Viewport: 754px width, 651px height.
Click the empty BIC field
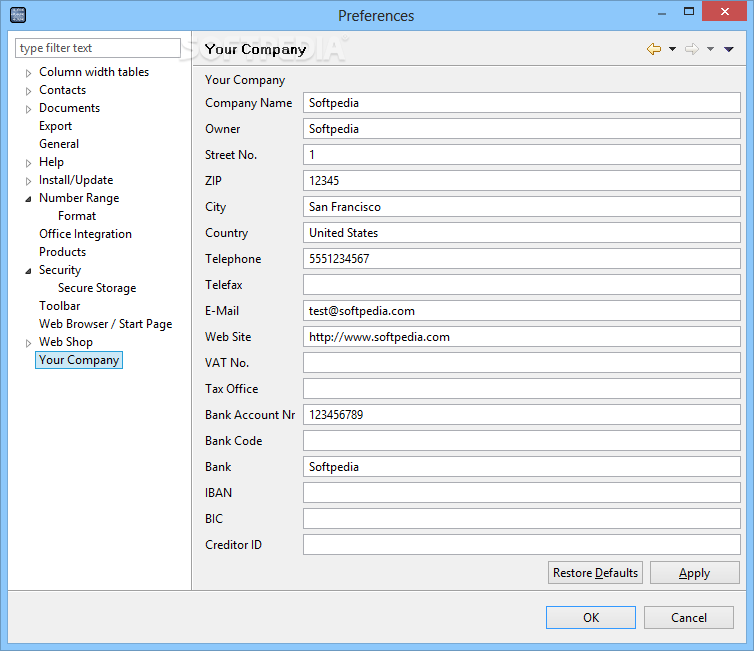(x=522, y=518)
